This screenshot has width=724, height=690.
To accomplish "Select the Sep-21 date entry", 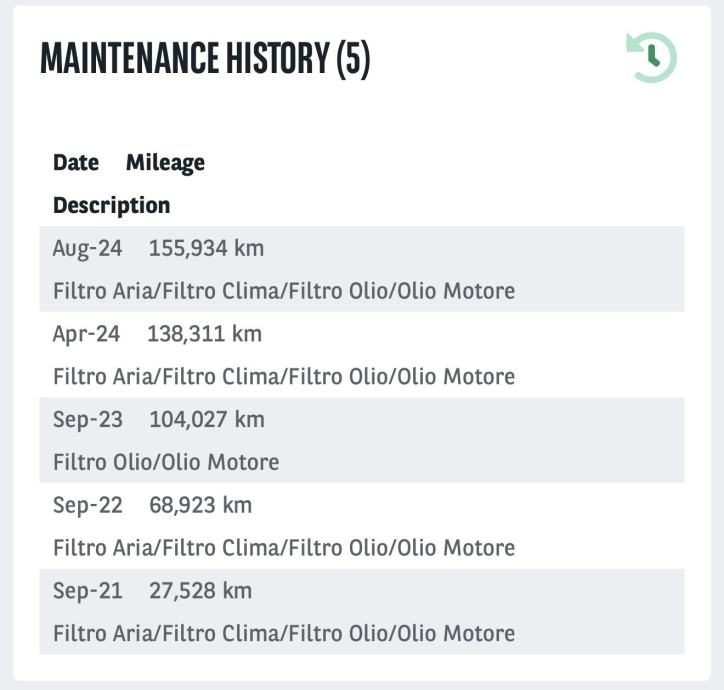I will 88,591.
